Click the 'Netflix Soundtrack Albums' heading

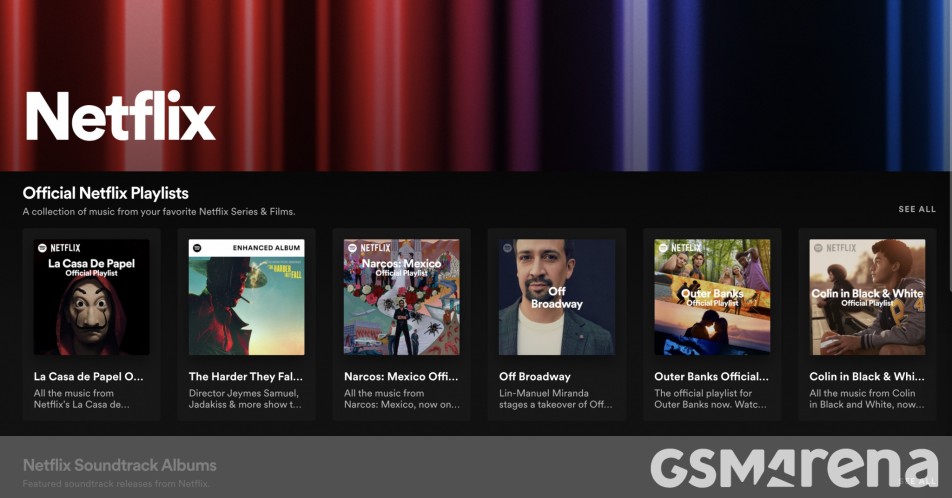(x=120, y=465)
